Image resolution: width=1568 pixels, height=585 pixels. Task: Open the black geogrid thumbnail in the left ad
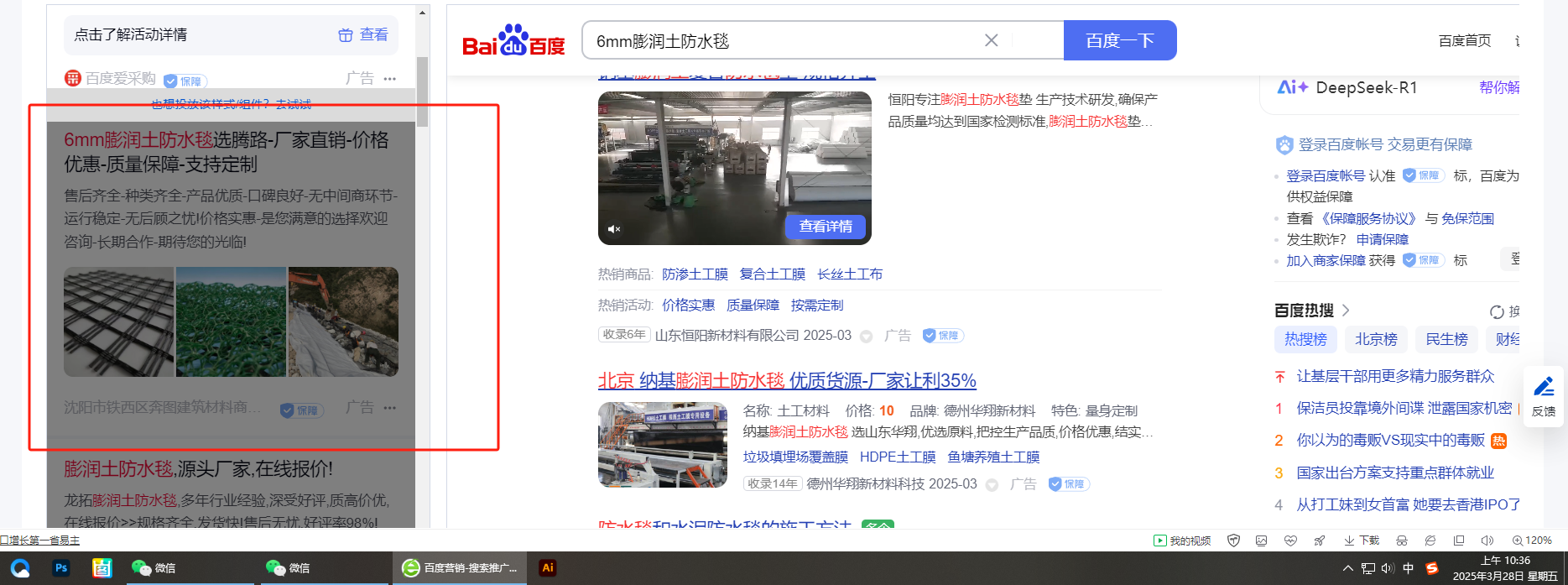pos(118,322)
